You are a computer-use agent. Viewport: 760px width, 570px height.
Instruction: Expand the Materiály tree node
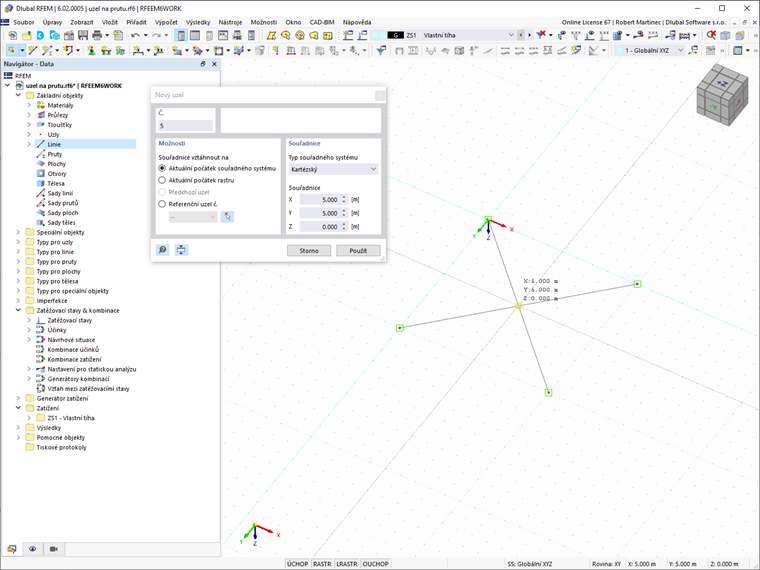[x=29, y=105]
